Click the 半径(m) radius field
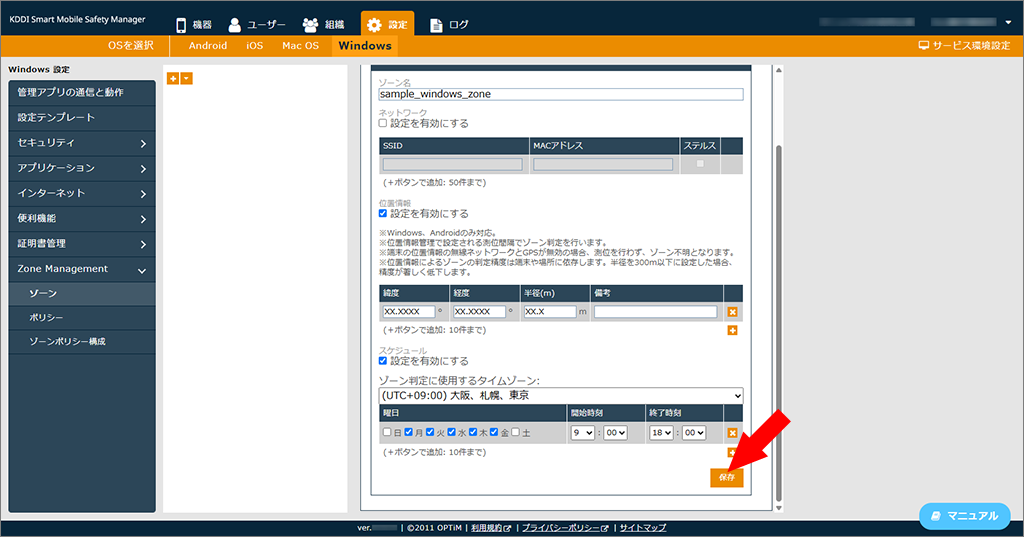This screenshot has width=1024, height=537. pyautogui.click(x=550, y=312)
